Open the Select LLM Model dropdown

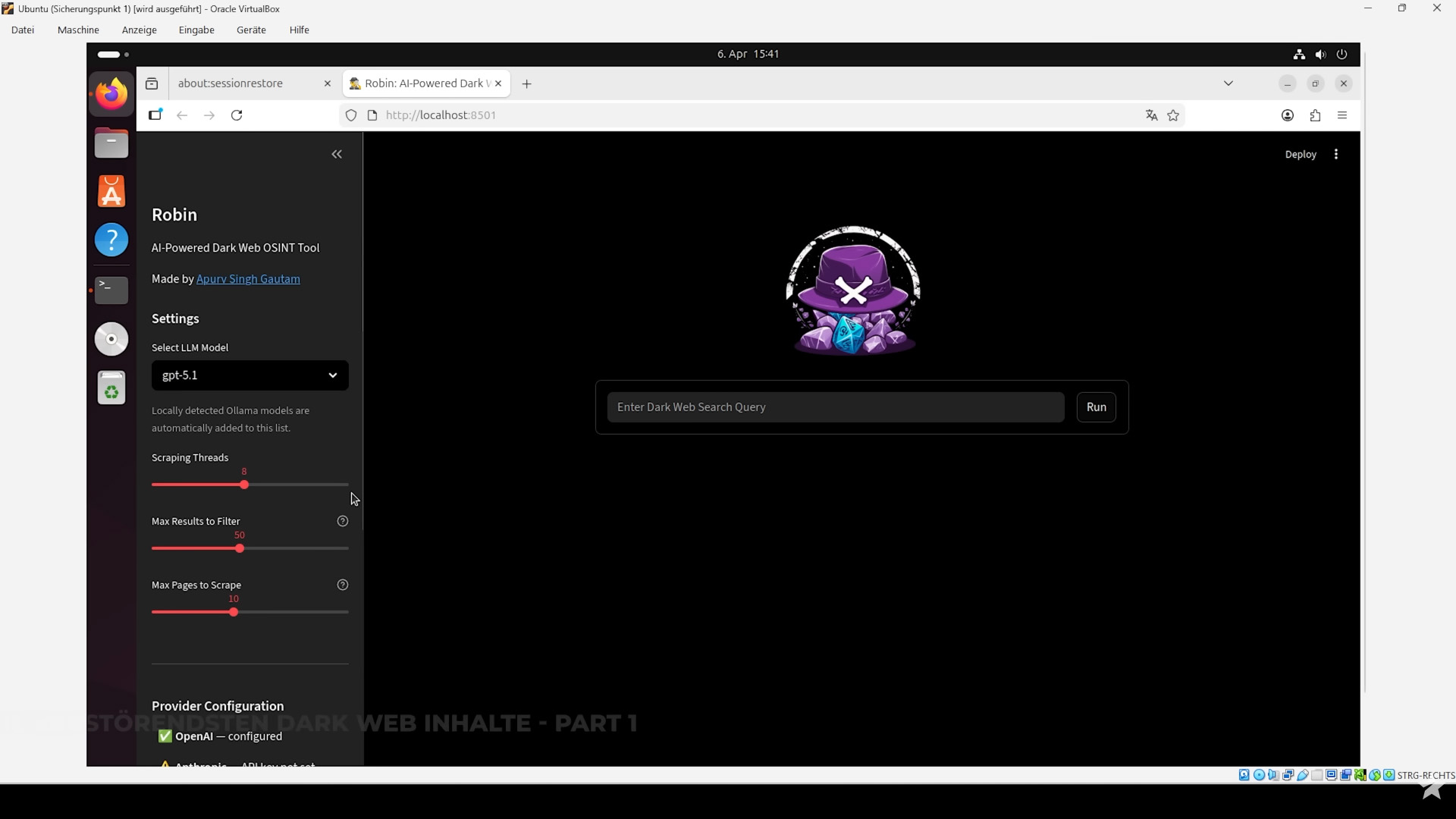[250, 375]
